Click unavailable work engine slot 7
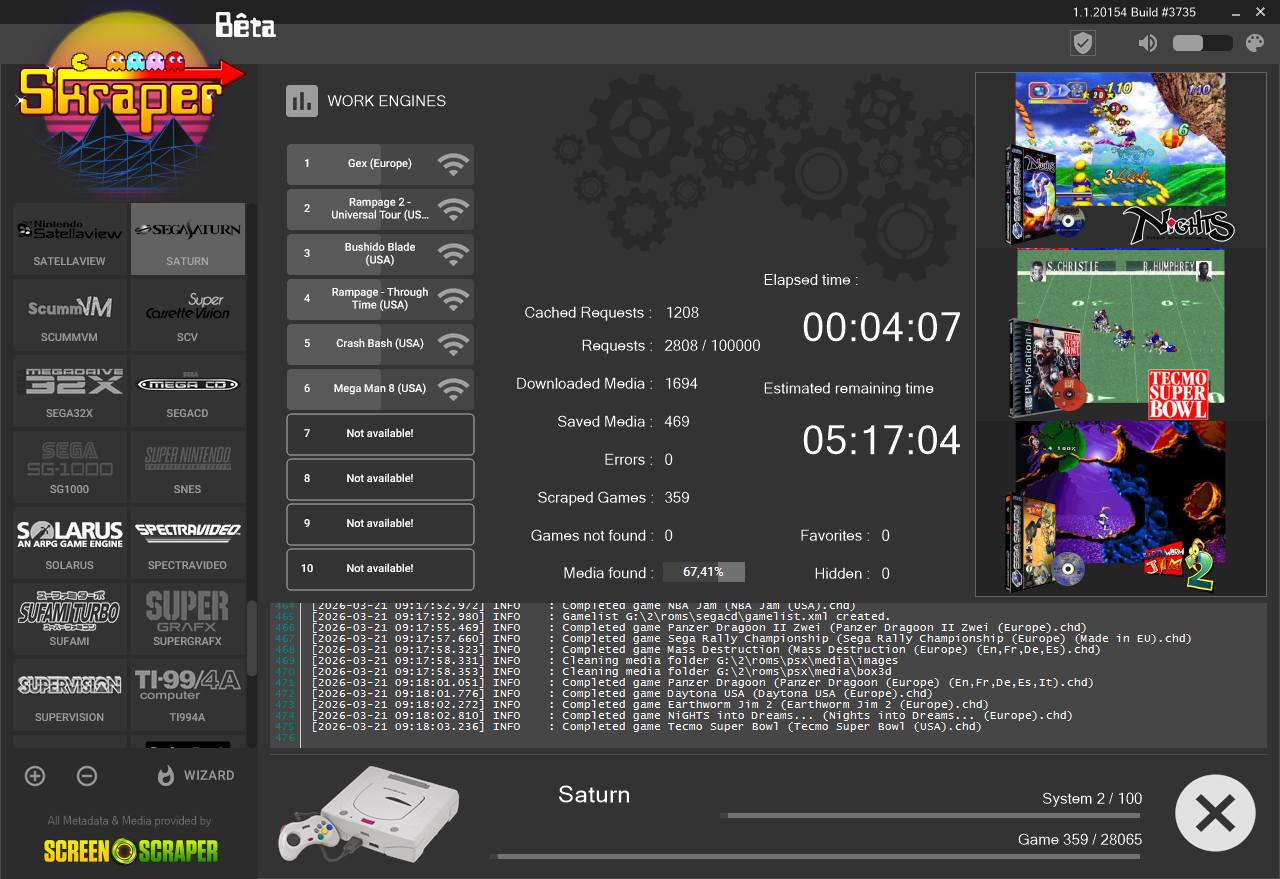Image resolution: width=1280 pixels, height=879 pixels. click(x=380, y=434)
